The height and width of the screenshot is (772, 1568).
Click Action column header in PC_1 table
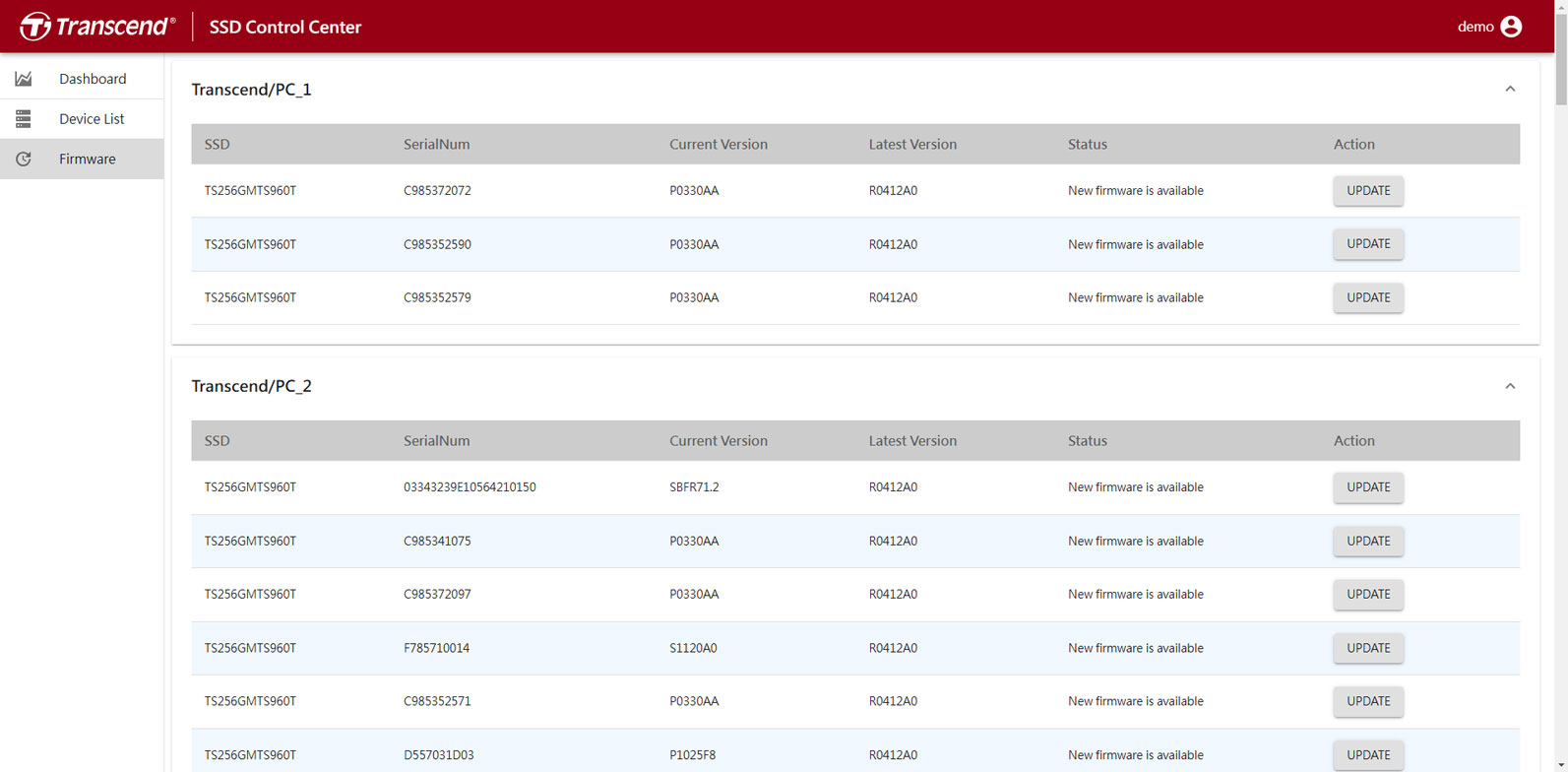1354,144
